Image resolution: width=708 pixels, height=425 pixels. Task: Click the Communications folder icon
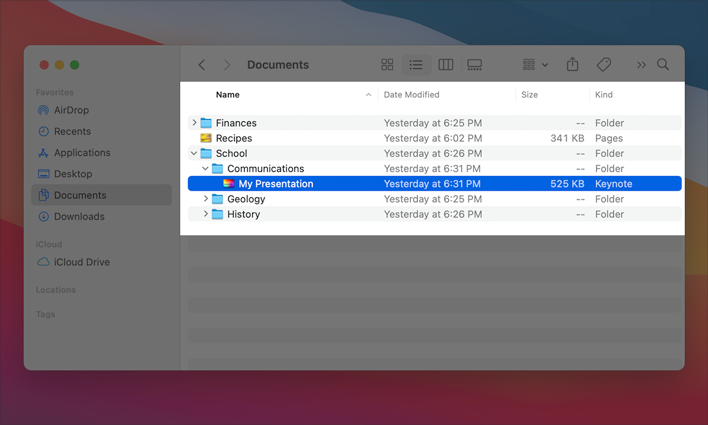coord(218,168)
